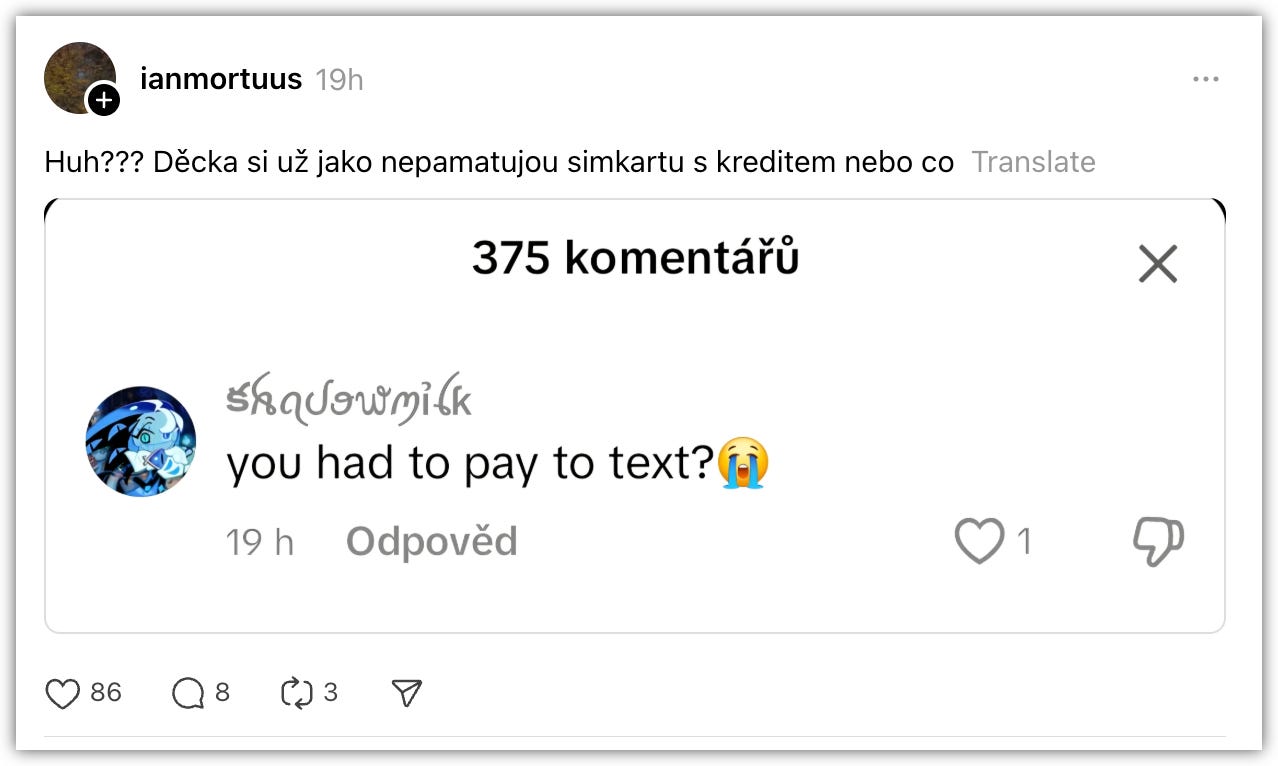The width and height of the screenshot is (1278, 766).
Task: Click the stylized shadowmilk commenter username
Action: (349, 400)
